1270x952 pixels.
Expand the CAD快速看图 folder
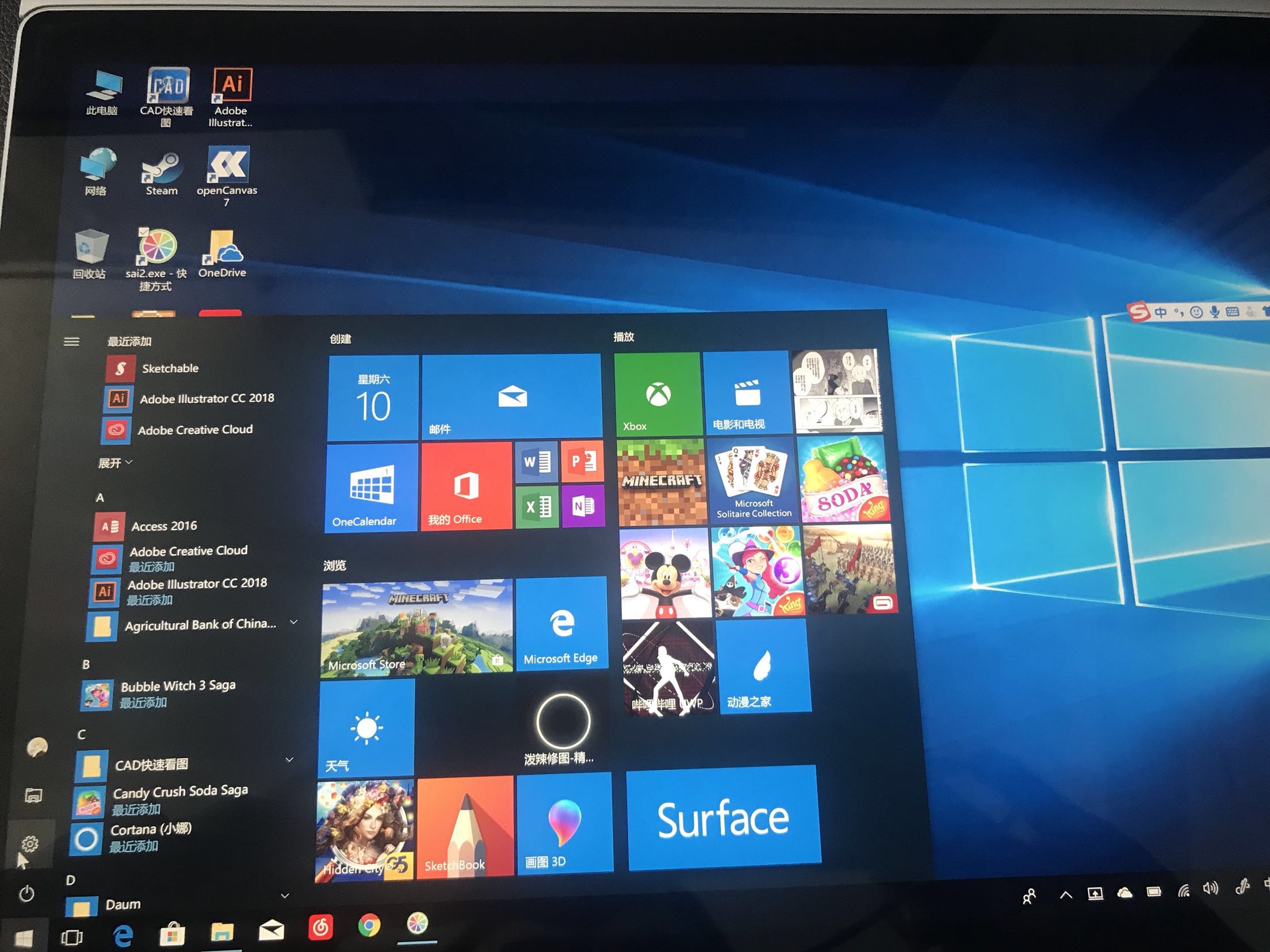(x=289, y=759)
